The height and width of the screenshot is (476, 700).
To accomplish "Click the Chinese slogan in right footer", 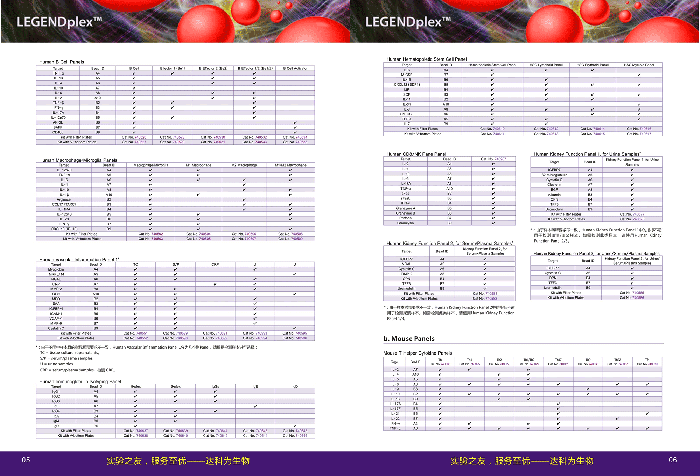I will point(523,459).
